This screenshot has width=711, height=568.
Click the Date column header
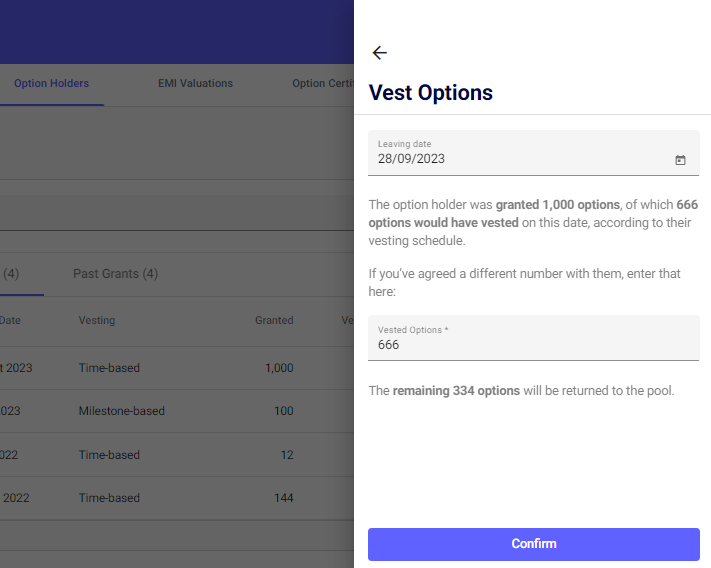(x=10, y=320)
